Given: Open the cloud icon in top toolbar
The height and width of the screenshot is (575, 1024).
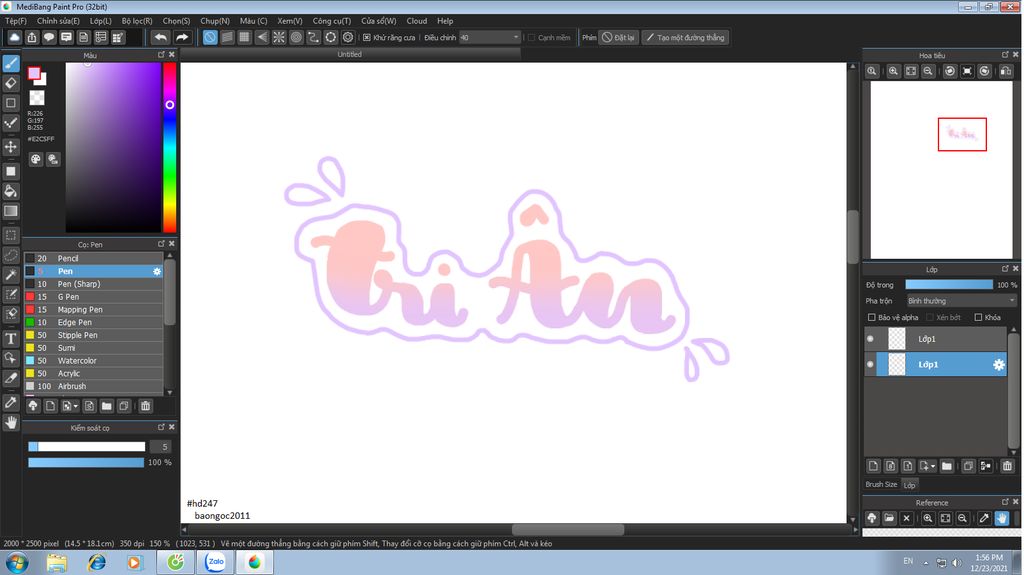Looking at the screenshot, I should 14,37.
